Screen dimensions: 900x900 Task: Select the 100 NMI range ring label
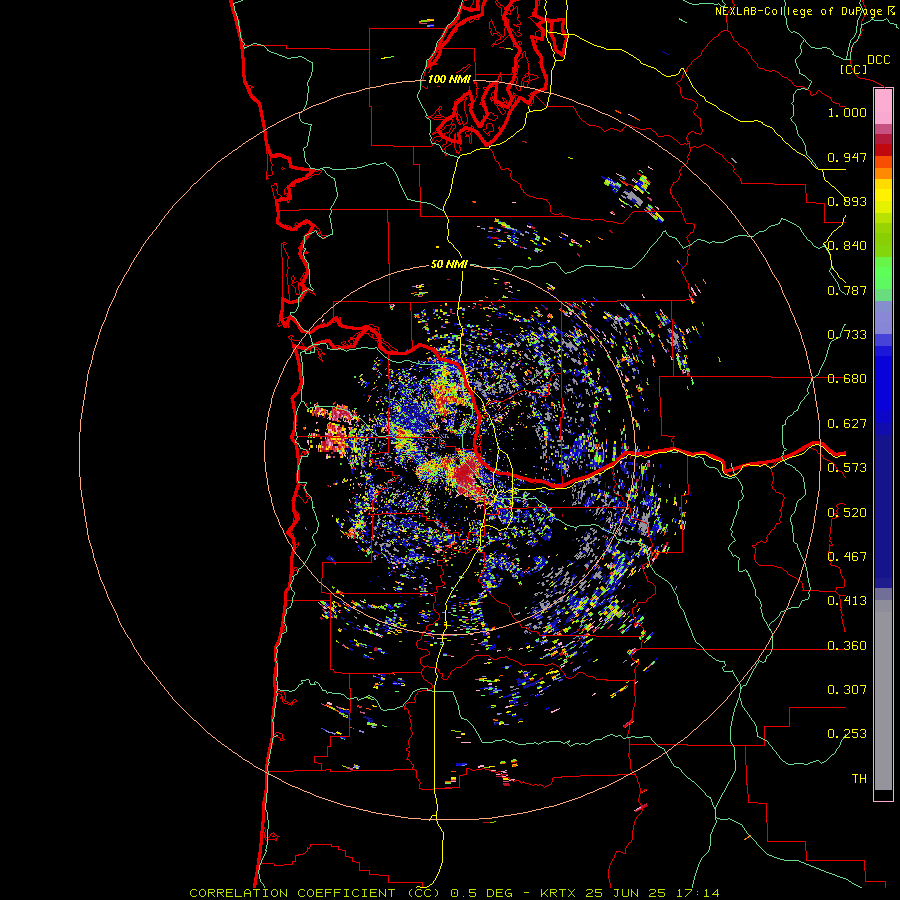[x=449, y=79]
